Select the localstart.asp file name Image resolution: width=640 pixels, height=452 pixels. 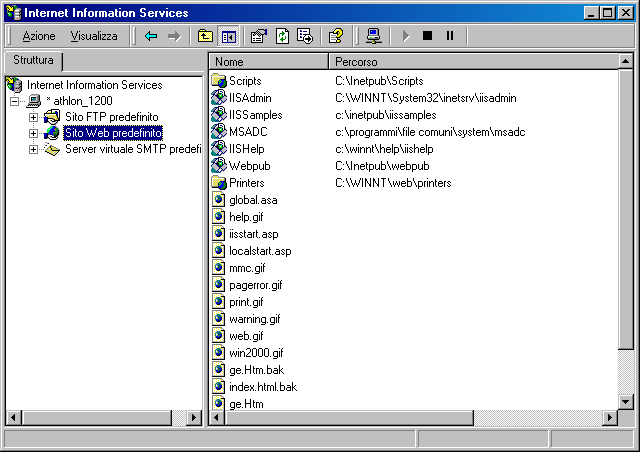(x=260, y=251)
